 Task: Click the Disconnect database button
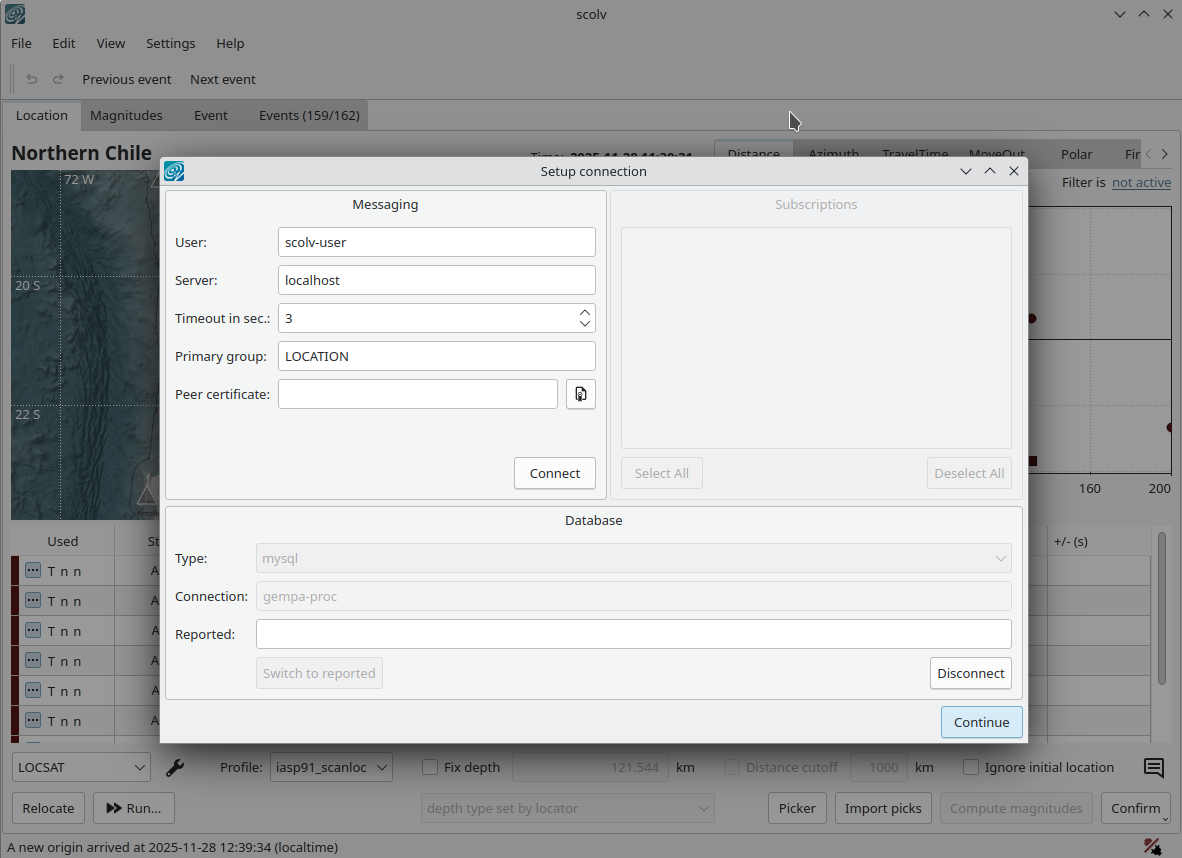click(970, 673)
